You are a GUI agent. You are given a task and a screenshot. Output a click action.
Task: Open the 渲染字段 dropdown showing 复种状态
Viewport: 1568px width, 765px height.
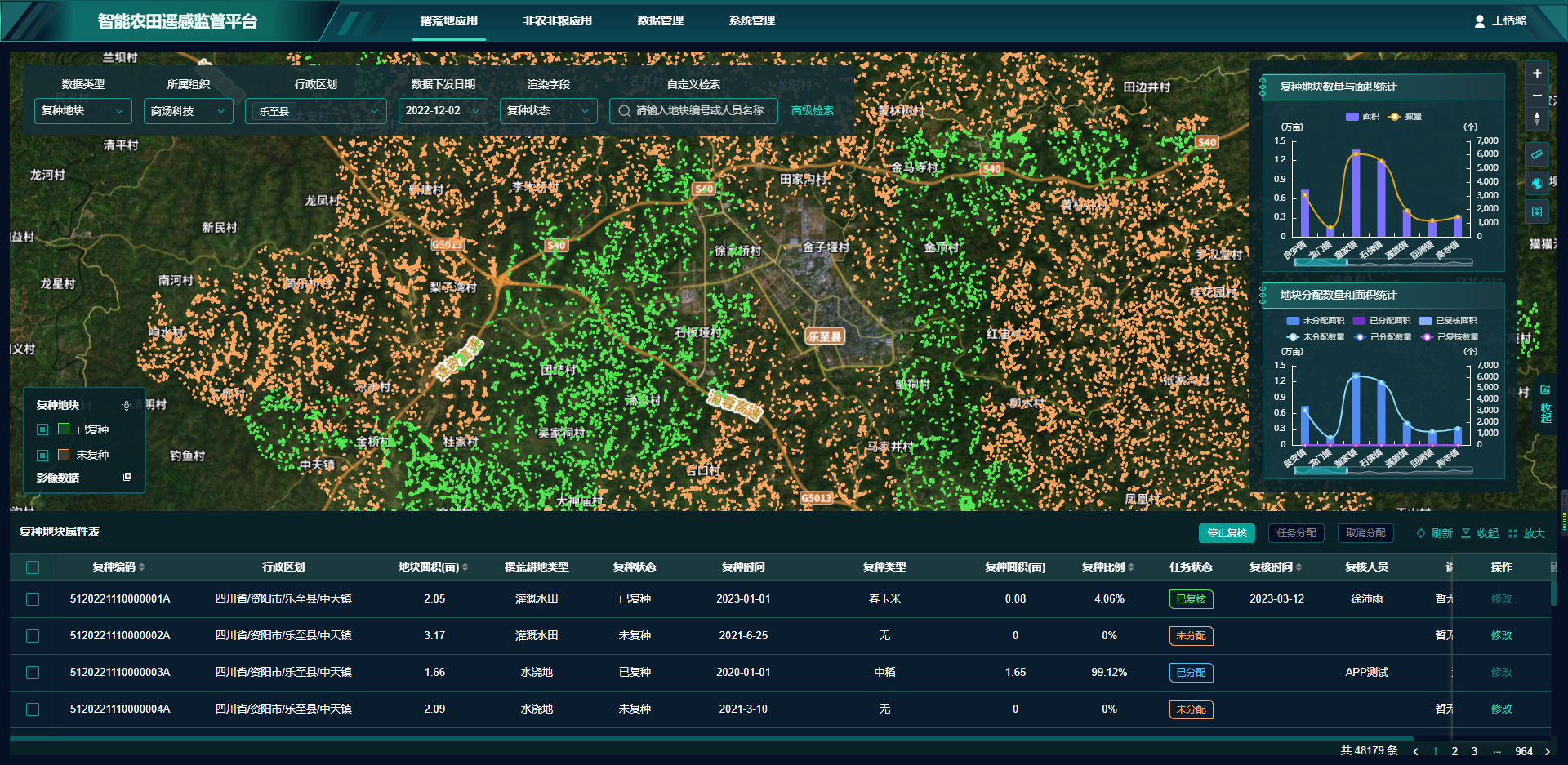[548, 111]
